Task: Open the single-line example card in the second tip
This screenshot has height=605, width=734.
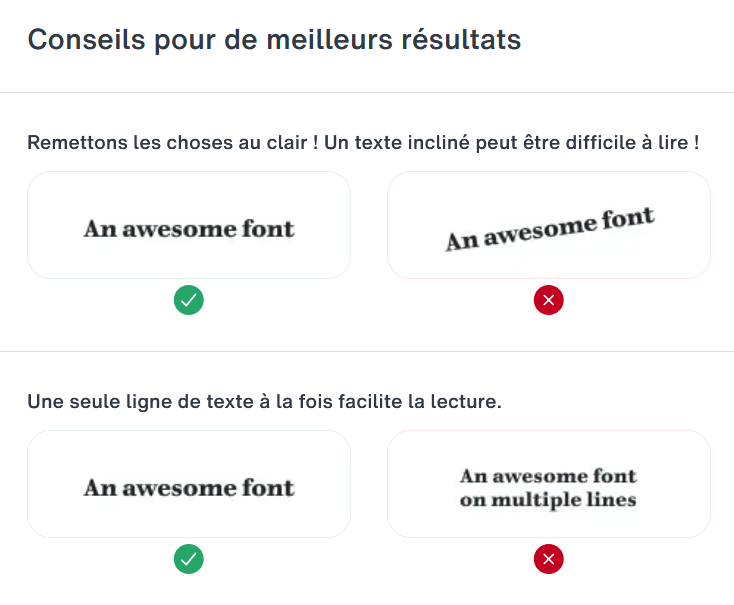Action: tap(189, 484)
